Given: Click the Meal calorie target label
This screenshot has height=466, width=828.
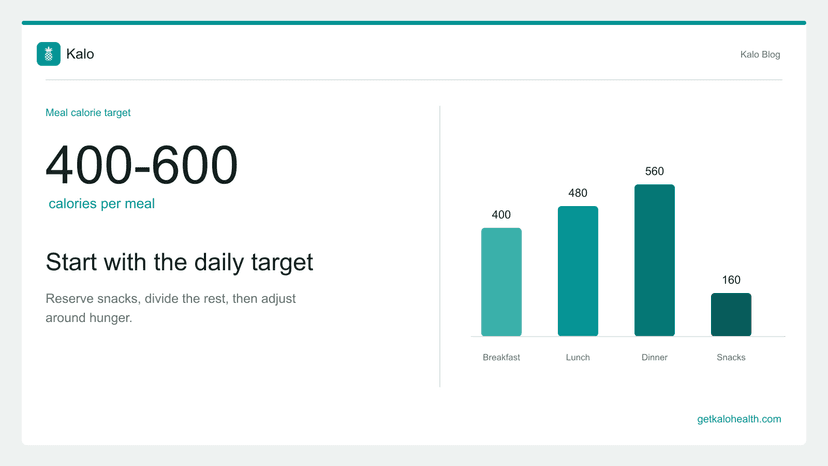Looking at the screenshot, I should coord(88,113).
